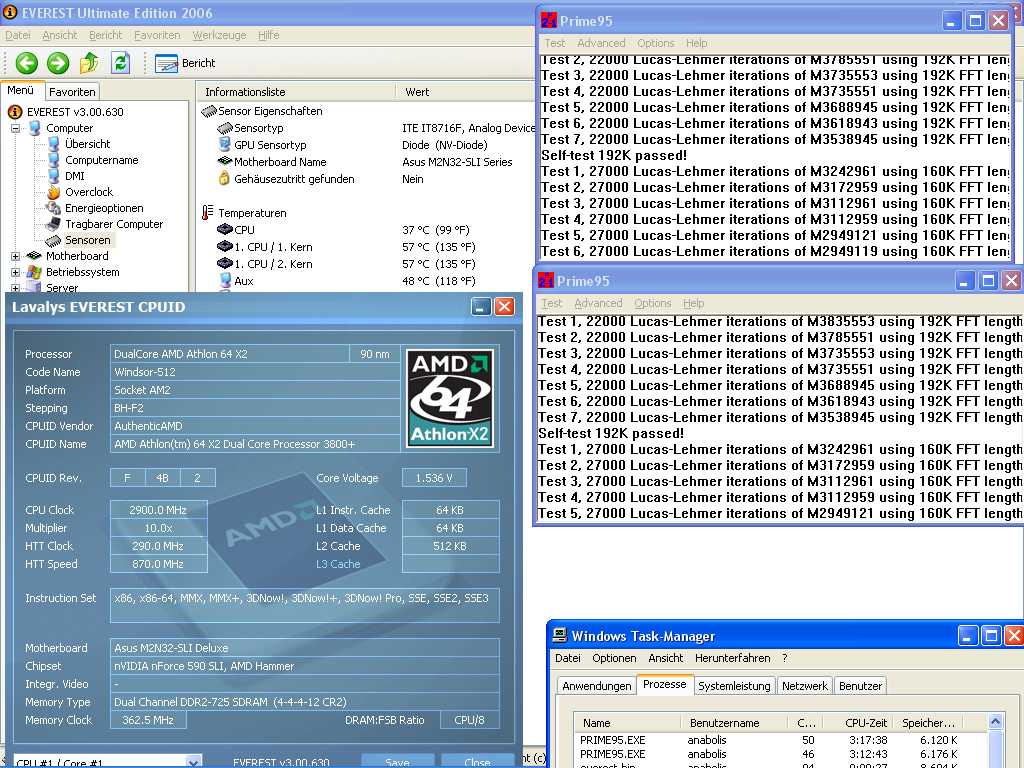1024x768 pixels.
Task: Click the CPU temperature row chip icon
Action: [x=225, y=229]
